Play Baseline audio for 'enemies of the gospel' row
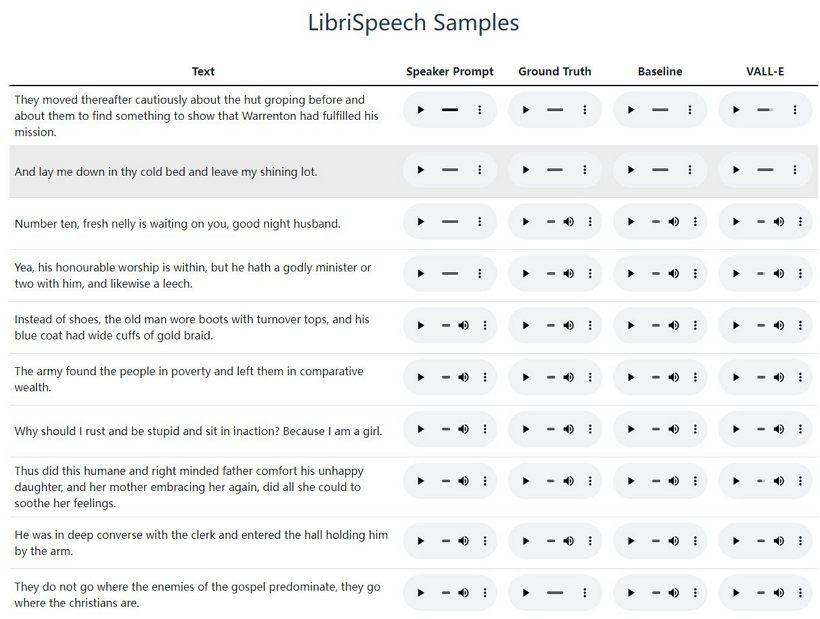Image resolution: width=820 pixels, height=619 pixels. [631, 593]
